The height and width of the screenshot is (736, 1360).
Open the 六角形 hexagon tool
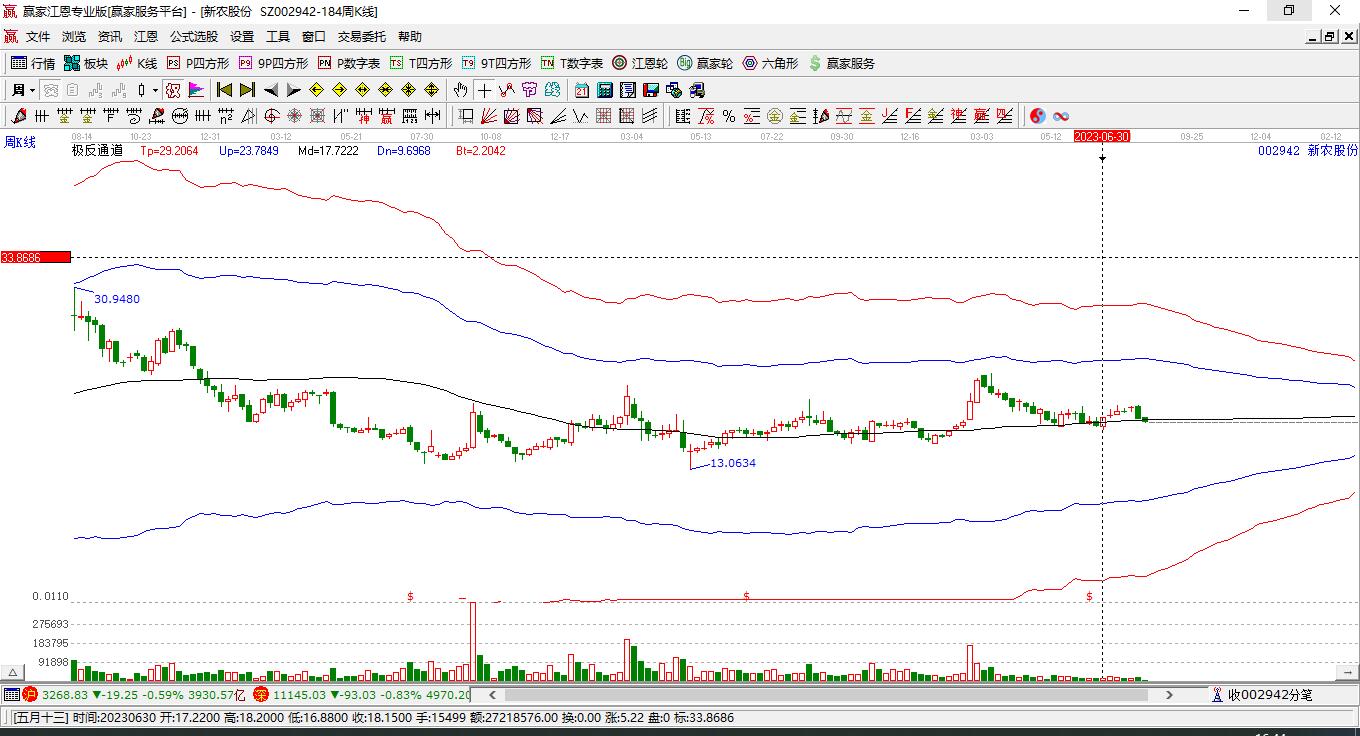tap(770, 63)
